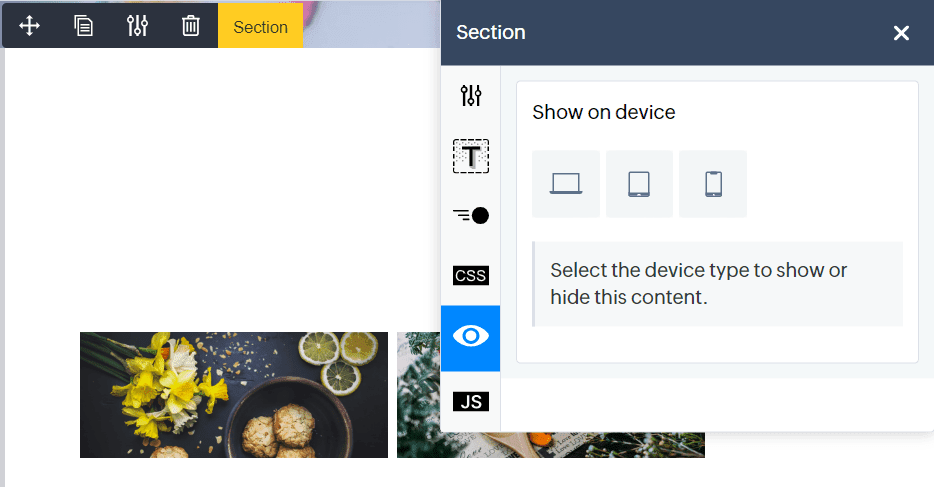
Task: Click the yellow Section label
Action: 260,27
